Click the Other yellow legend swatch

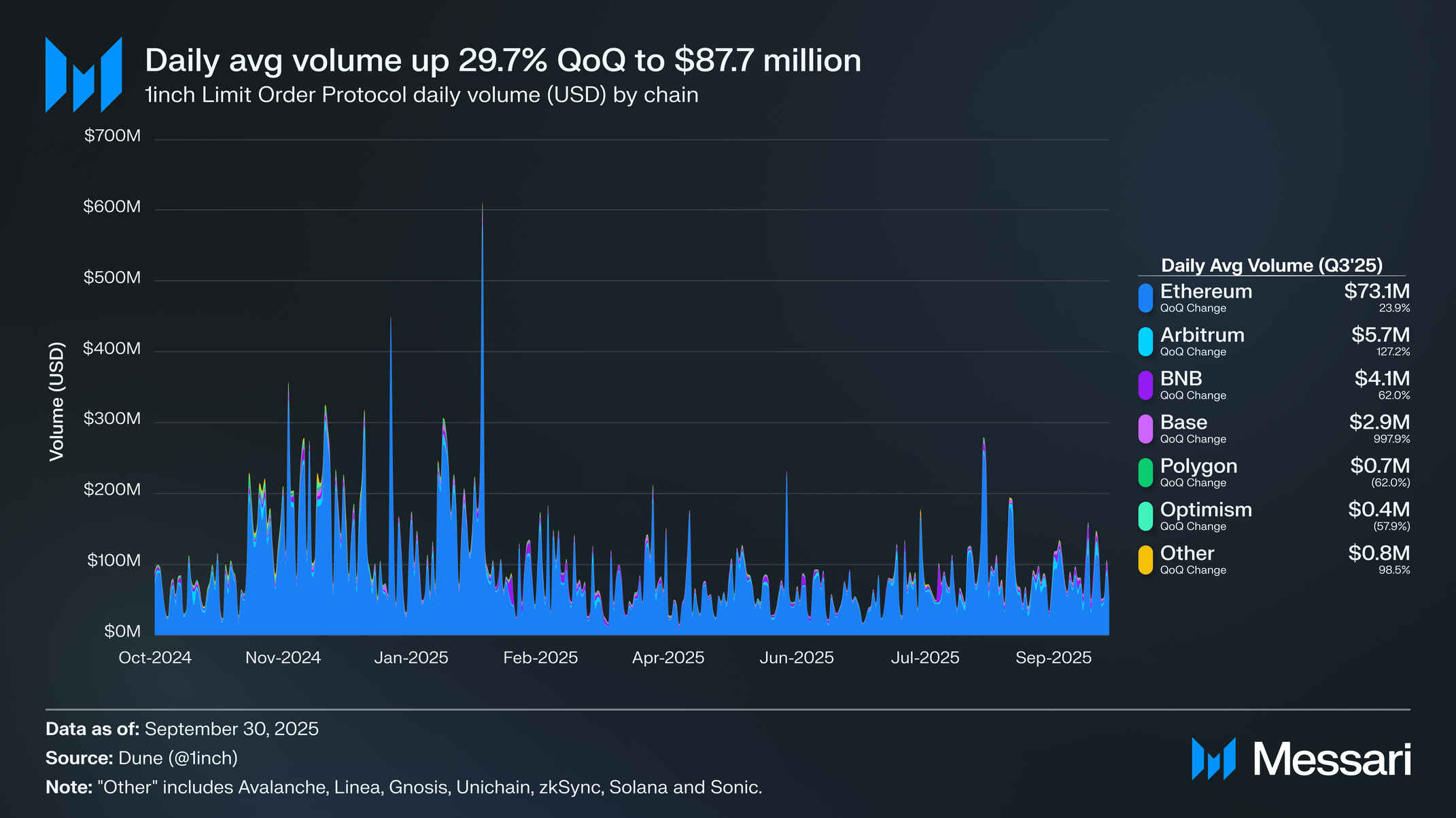tap(1145, 560)
